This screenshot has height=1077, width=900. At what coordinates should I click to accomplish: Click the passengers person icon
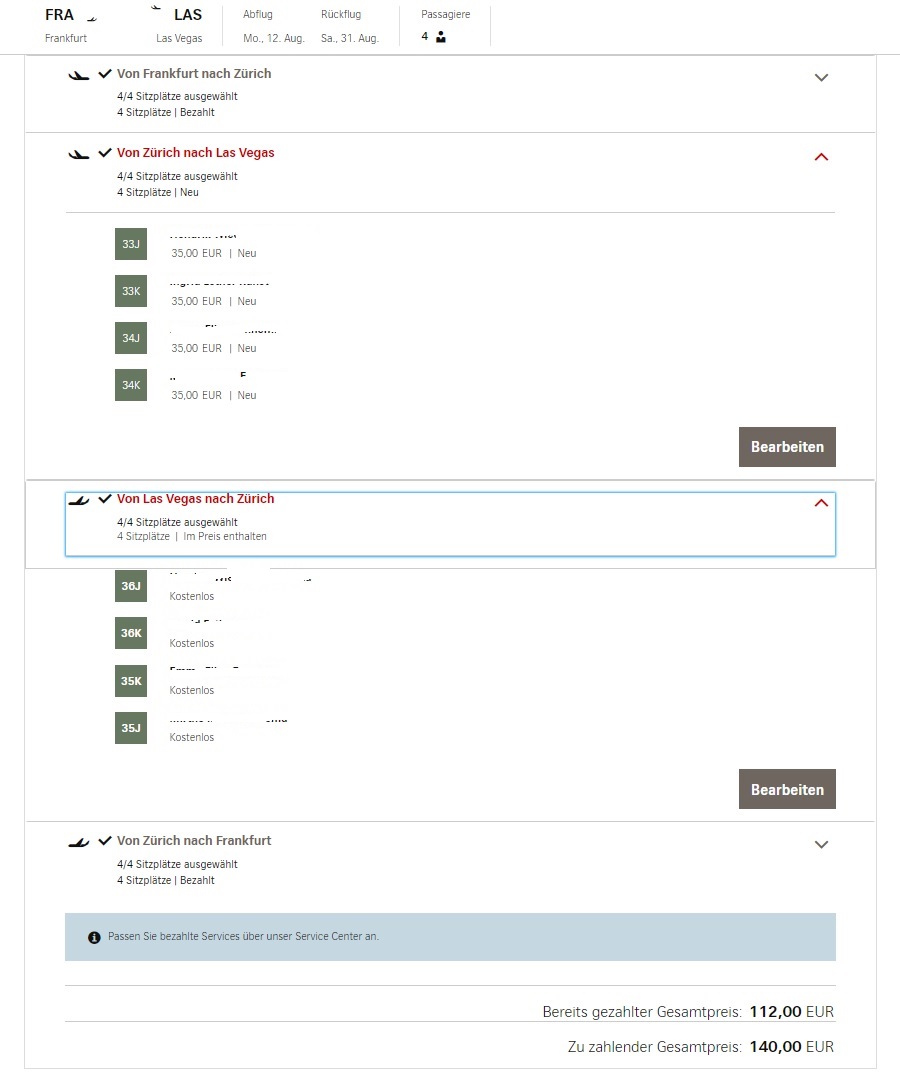441,37
